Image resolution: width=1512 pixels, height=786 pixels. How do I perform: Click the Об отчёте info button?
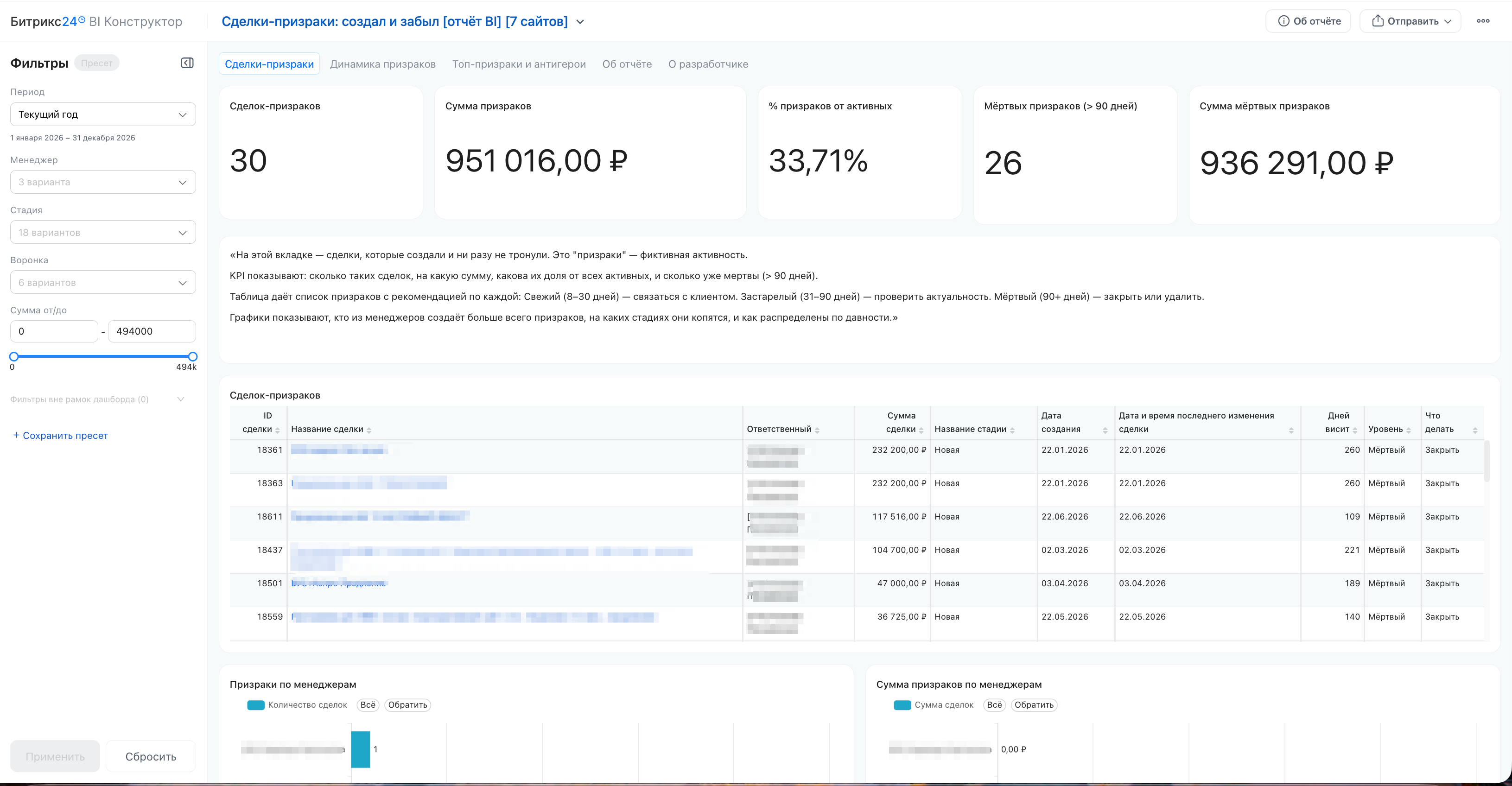[1309, 21]
